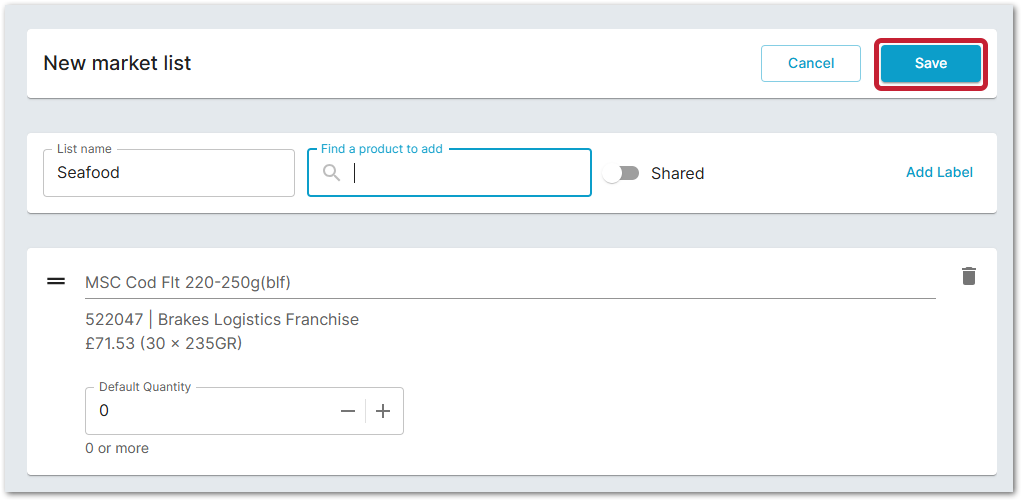The height and width of the screenshot is (501, 1022).
Task: Grab the drag handle beside MSC Cod
Action: coord(56,281)
